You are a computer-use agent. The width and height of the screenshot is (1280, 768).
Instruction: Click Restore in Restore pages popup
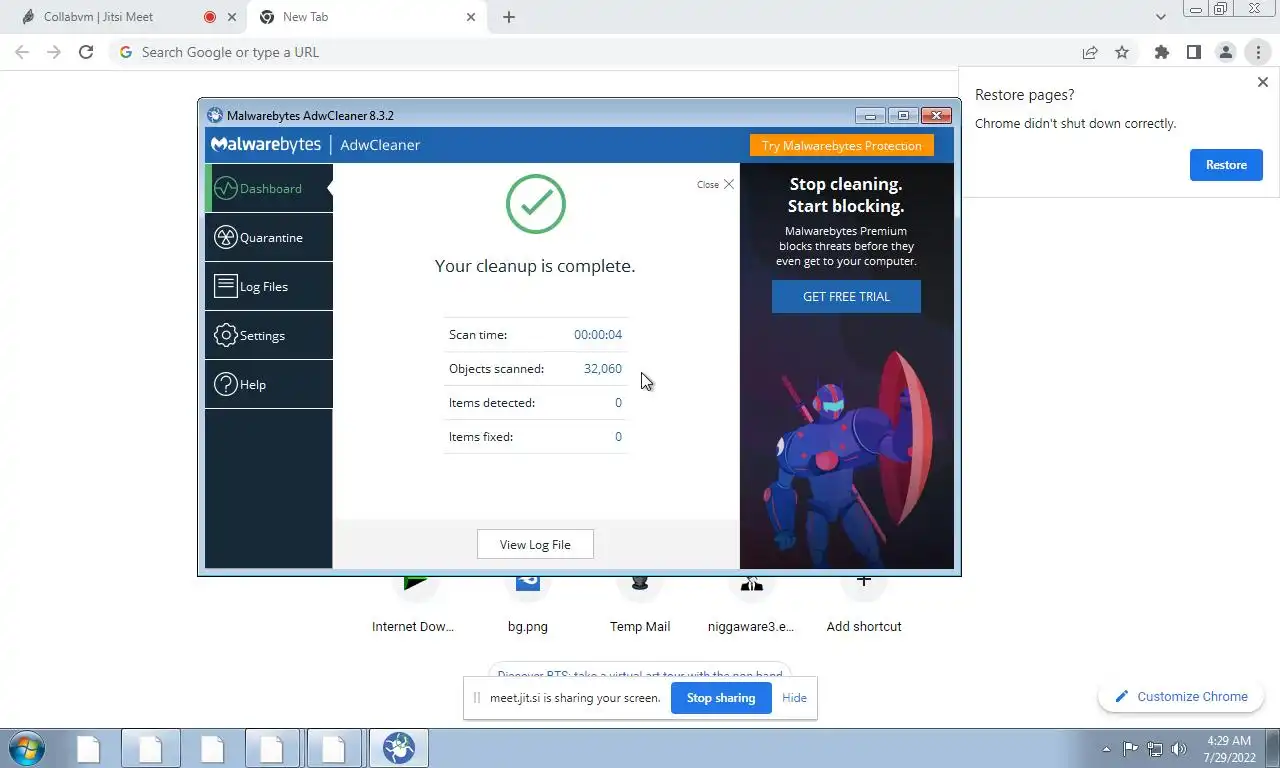(x=1226, y=165)
